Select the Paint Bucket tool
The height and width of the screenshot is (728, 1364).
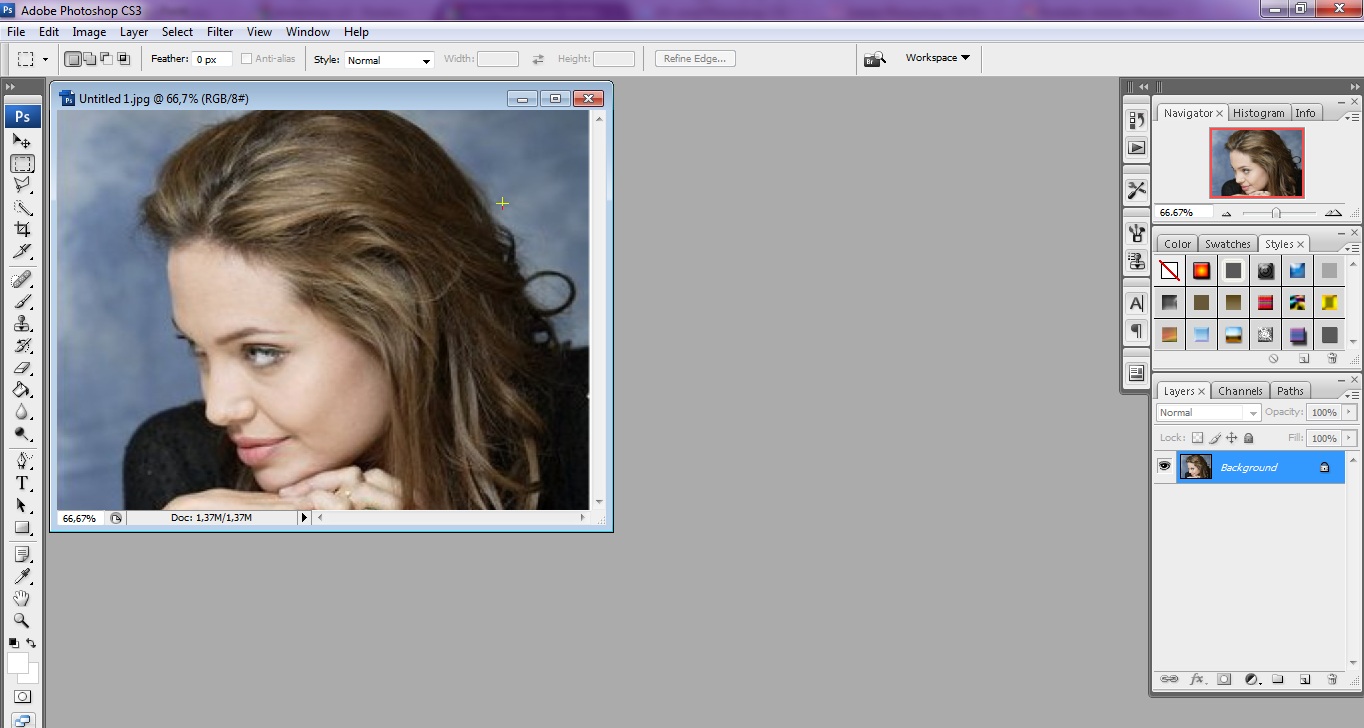point(22,389)
